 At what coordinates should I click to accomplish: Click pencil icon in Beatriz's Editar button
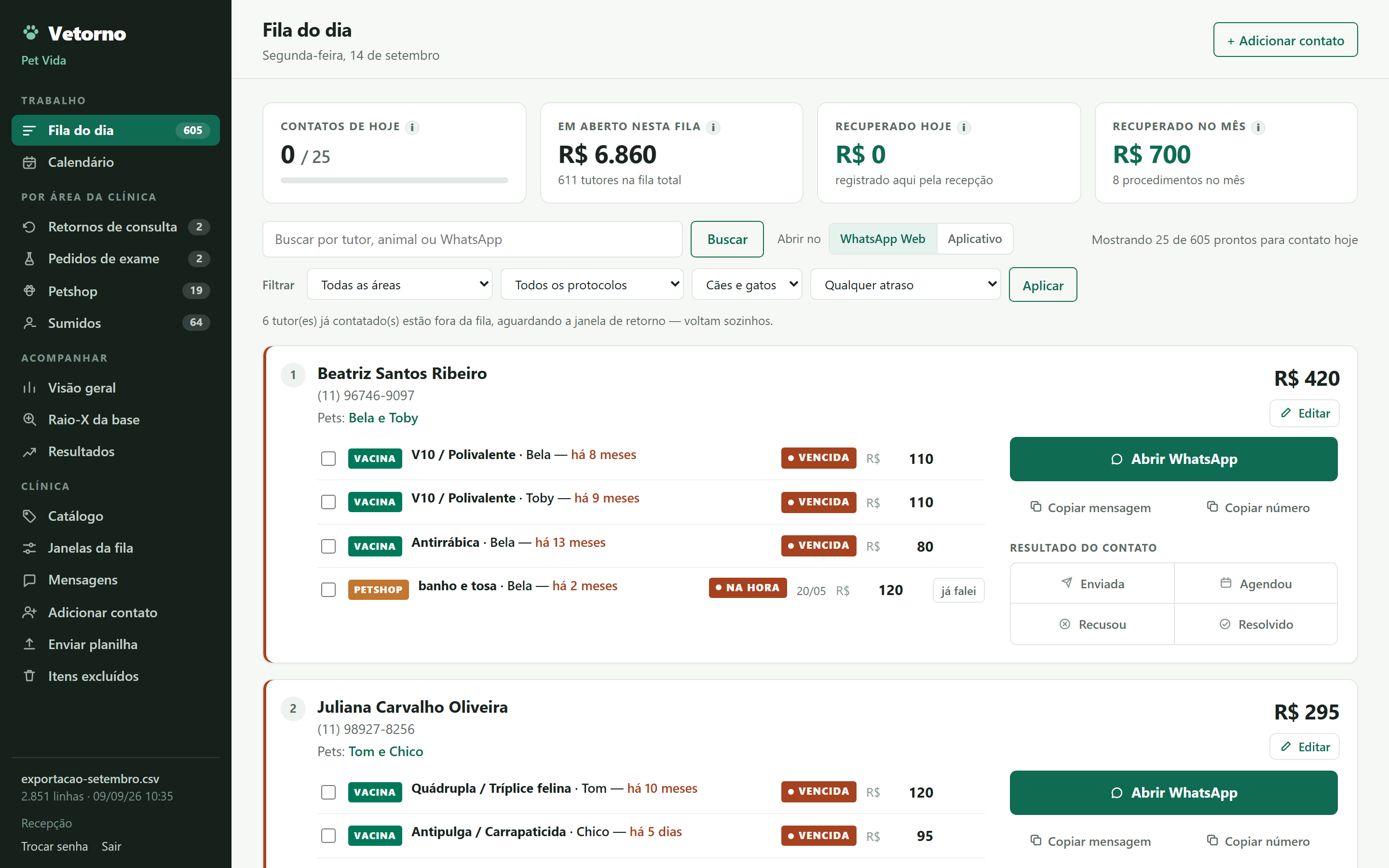[1286, 413]
